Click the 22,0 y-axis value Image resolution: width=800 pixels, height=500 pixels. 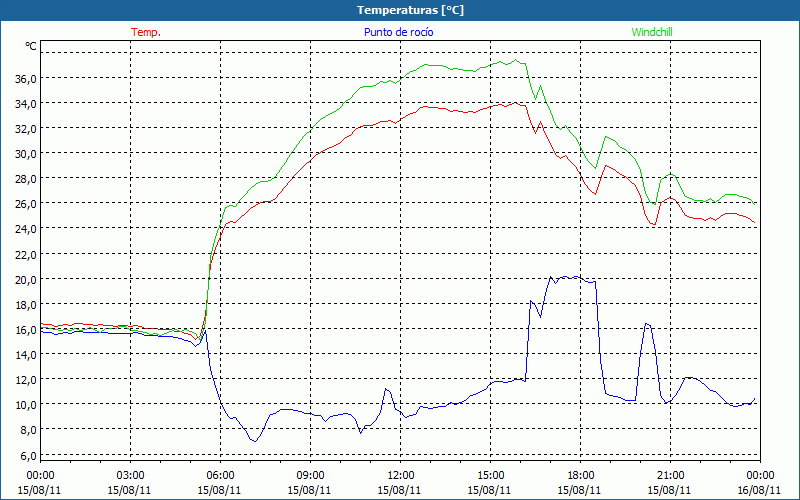(26, 254)
